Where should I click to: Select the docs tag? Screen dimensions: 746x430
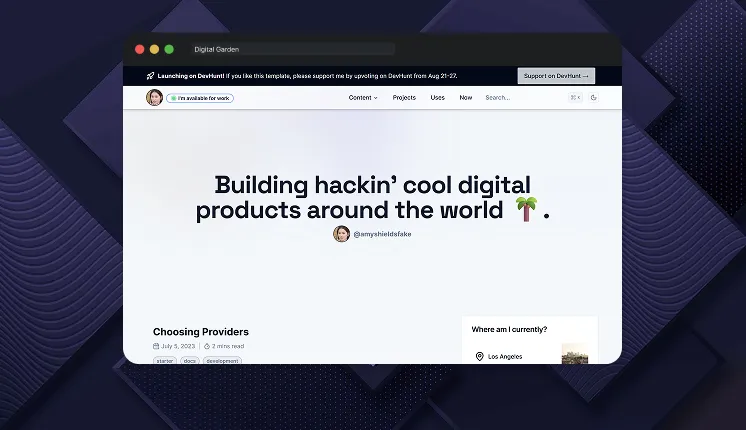189,361
